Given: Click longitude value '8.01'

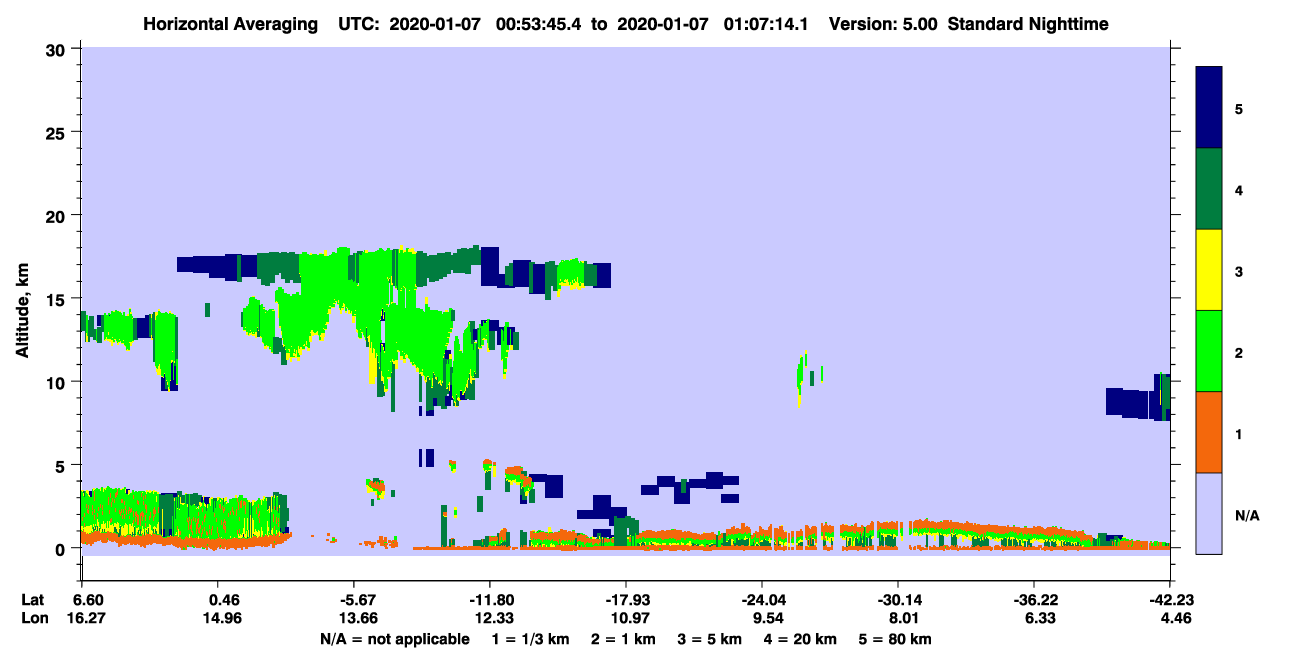Looking at the screenshot, I should 904,618.
